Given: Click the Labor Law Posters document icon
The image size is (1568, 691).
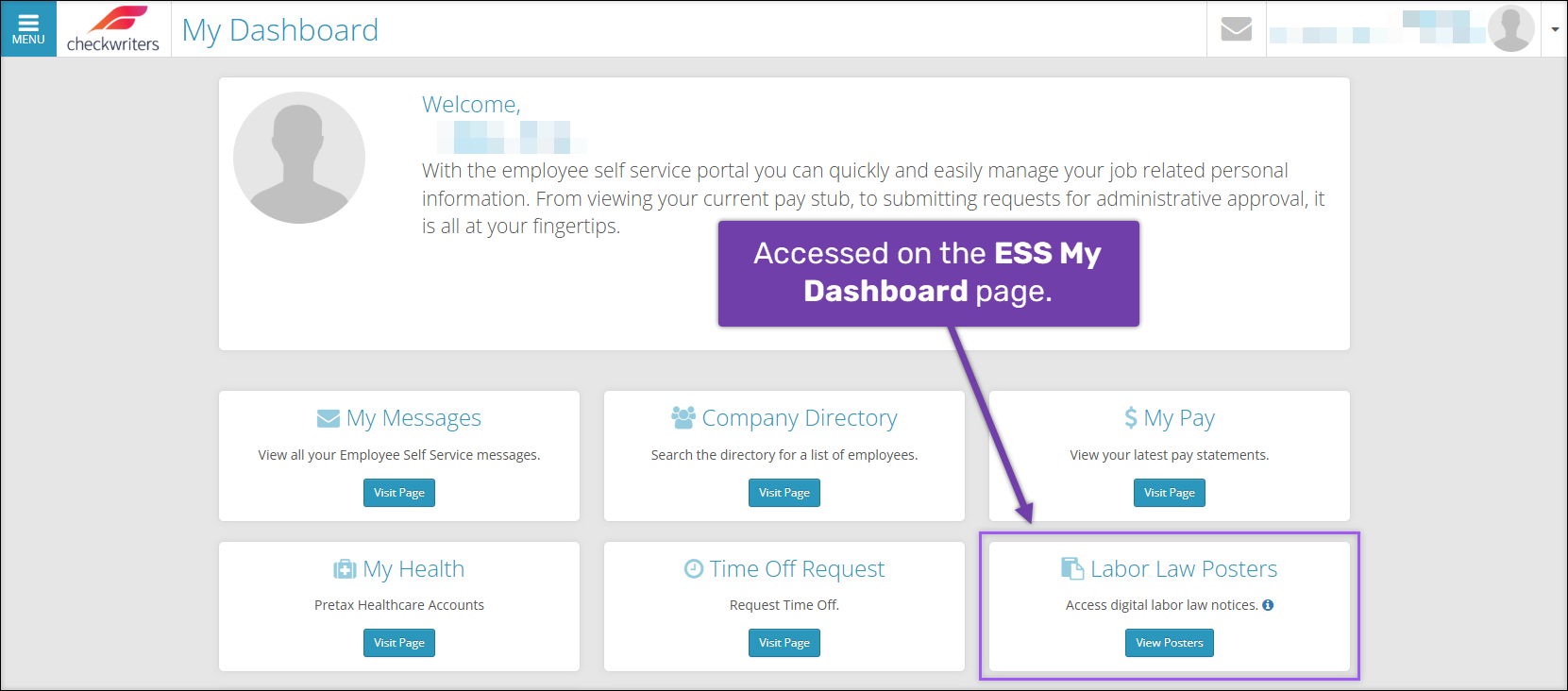Looking at the screenshot, I should coord(1072,568).
